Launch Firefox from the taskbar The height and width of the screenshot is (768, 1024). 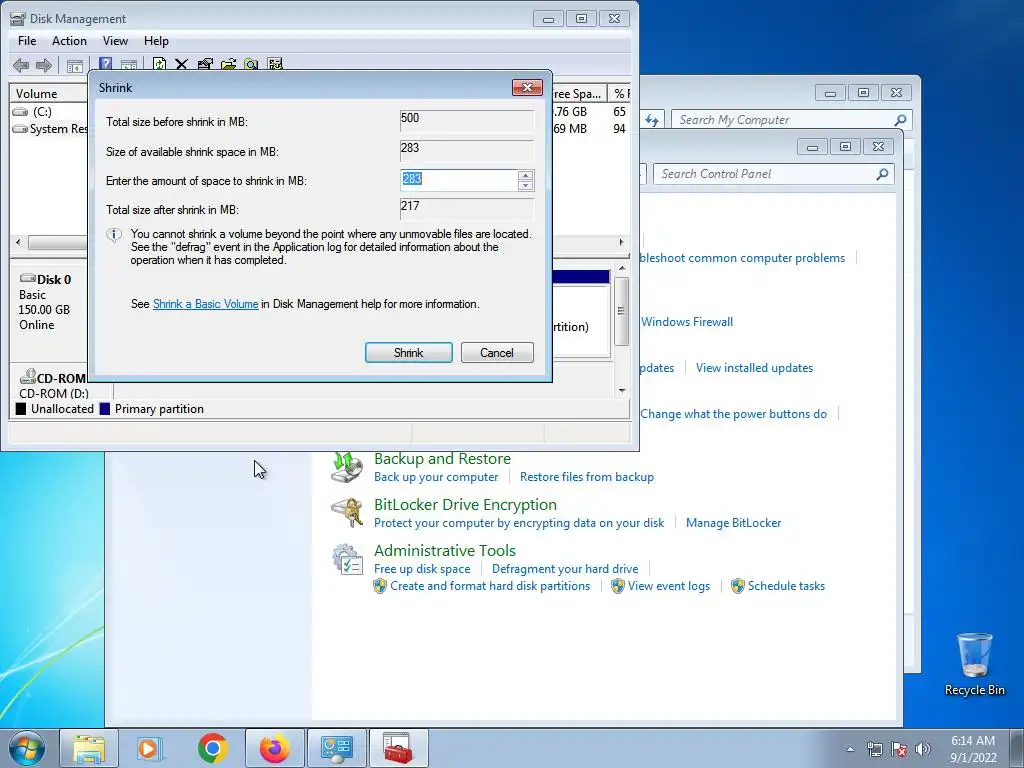[274, 748]
